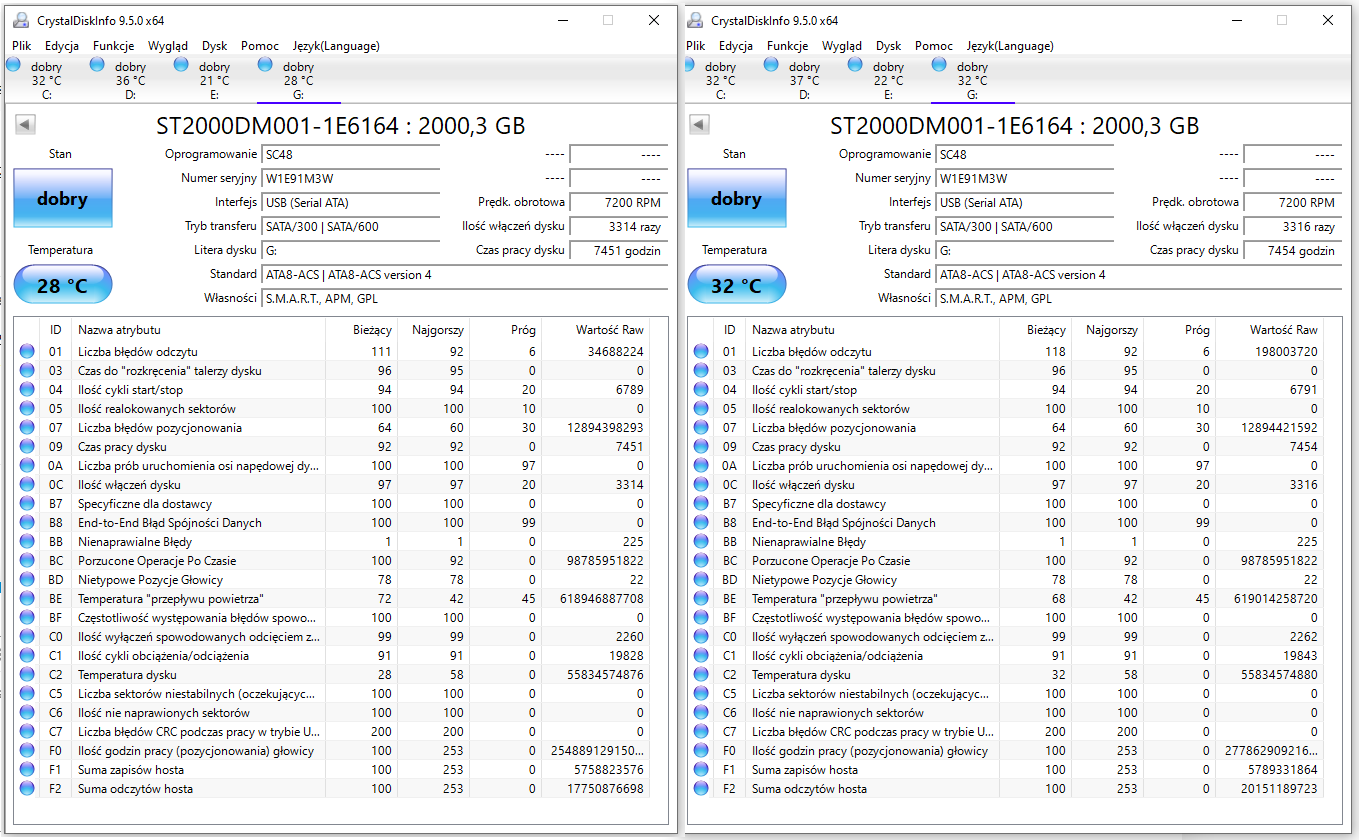Image resolution: width=1359 pixels, height=840 pixels.
Task: Click status orb for attribute BE in right window
Action: click(700, 599)
